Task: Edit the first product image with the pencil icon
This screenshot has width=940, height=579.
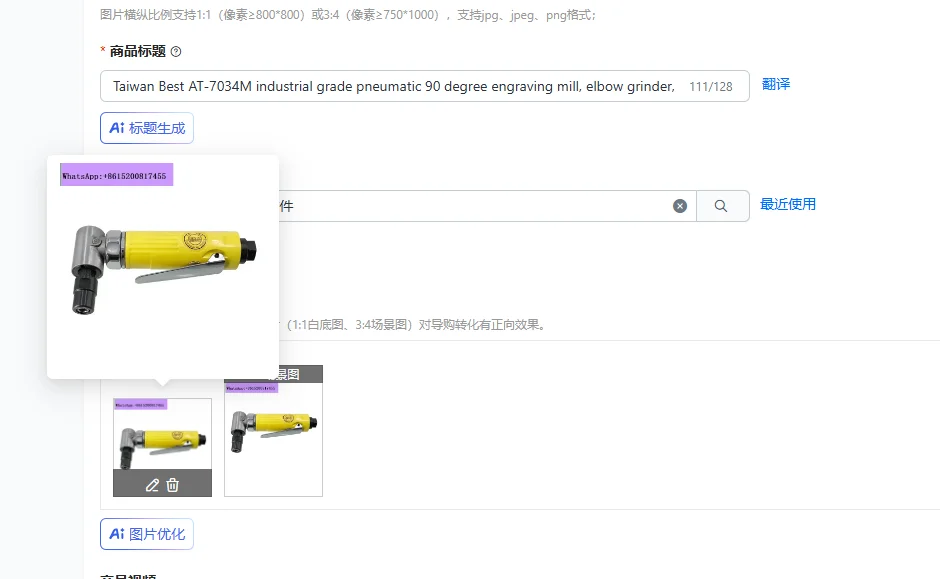Action: [x=152, y=485]
